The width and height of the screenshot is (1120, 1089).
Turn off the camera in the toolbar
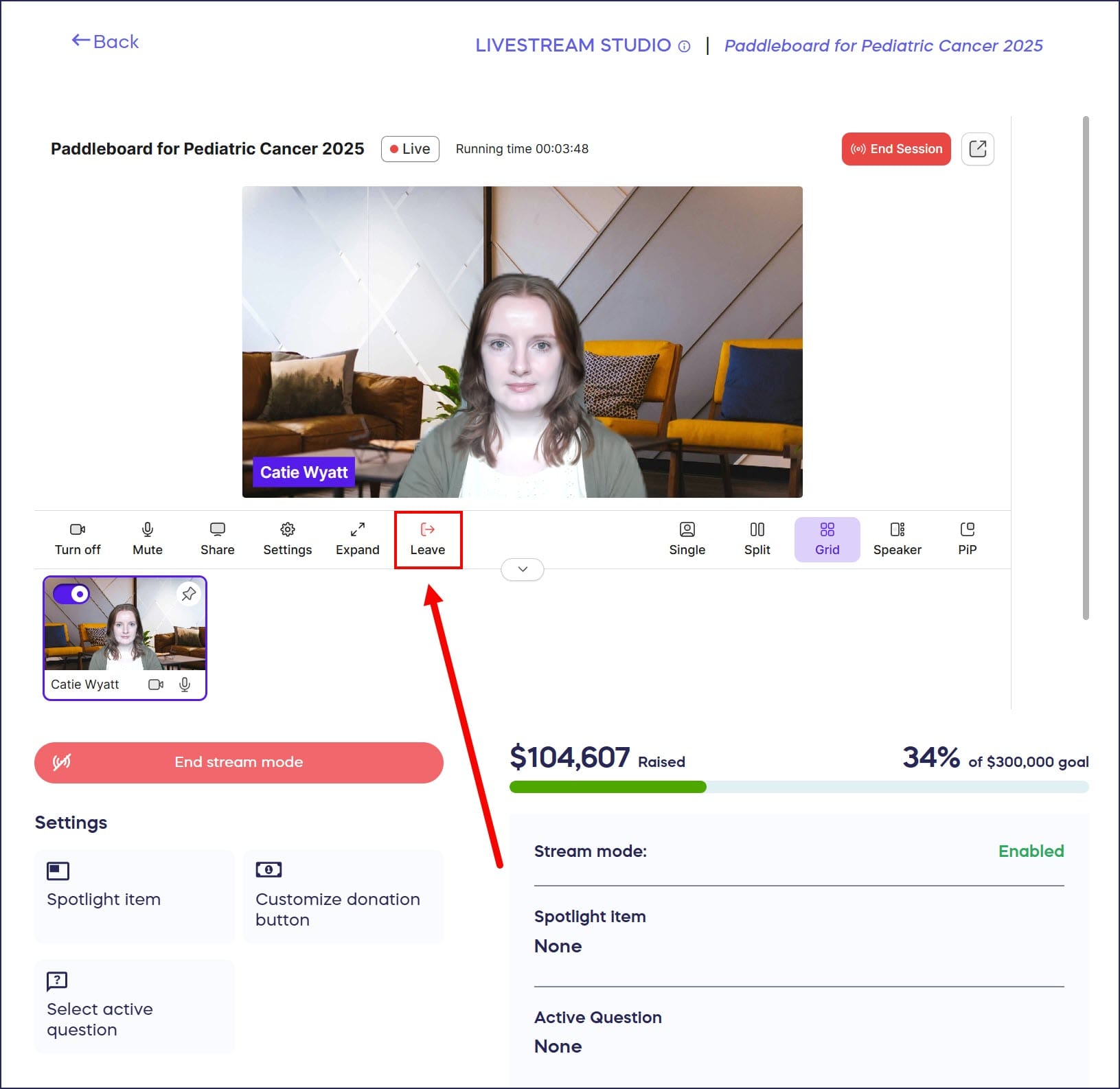pyautogui.click(x=78, y=539)
